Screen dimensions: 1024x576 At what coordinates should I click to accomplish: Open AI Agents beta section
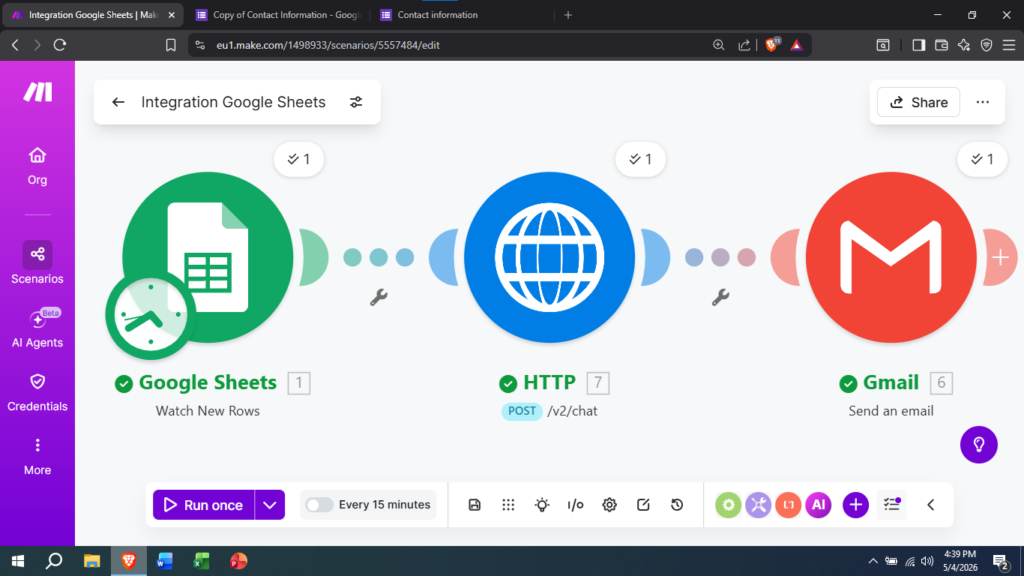tap(37, 328)
